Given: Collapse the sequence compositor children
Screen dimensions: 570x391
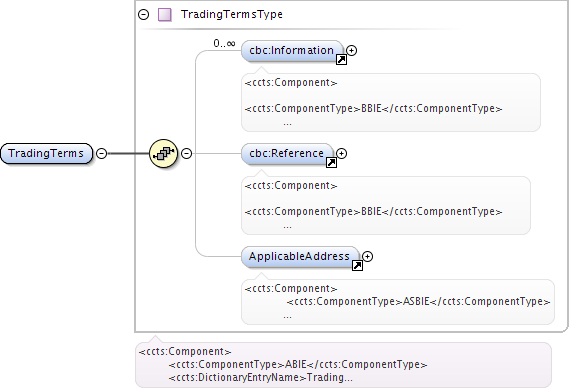Looking at the screenshot, I should click(x=186, y=153).
